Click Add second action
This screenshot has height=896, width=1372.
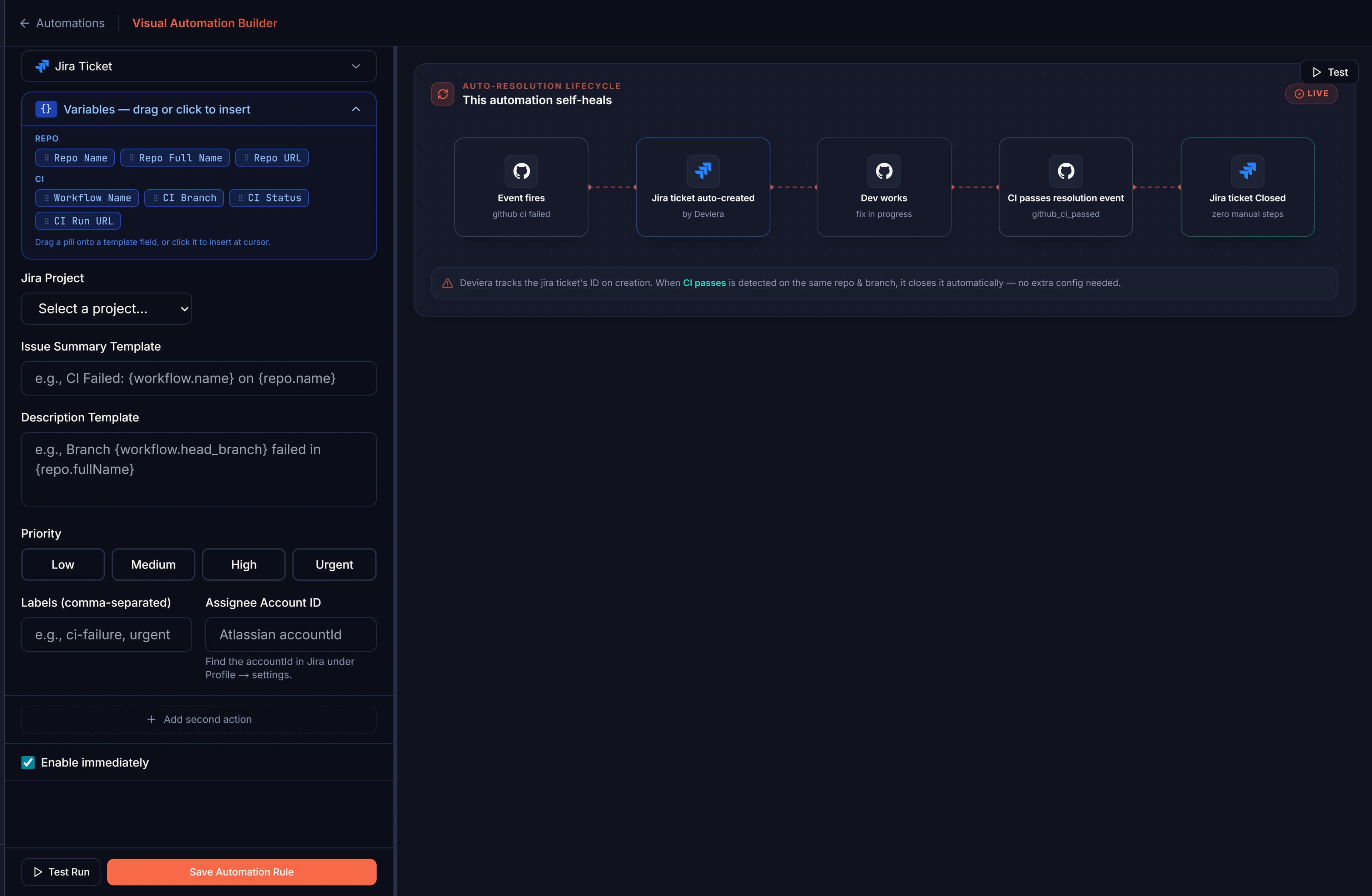click(x=199, y=719)
